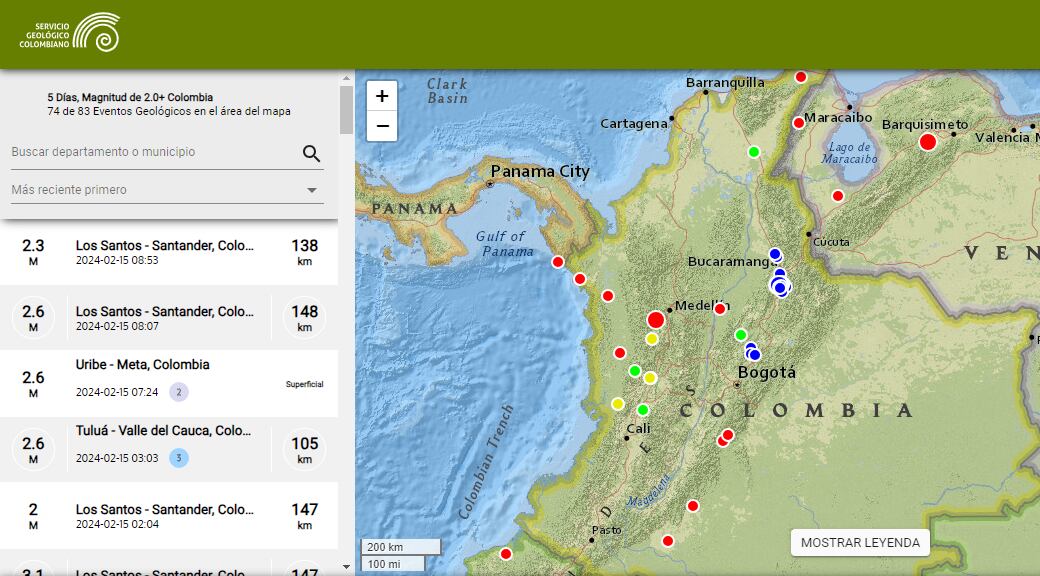Click the scroll-up arrow of the event list
The width and height of the screenshot is (1040, 576).
click(x=346, y=78)
